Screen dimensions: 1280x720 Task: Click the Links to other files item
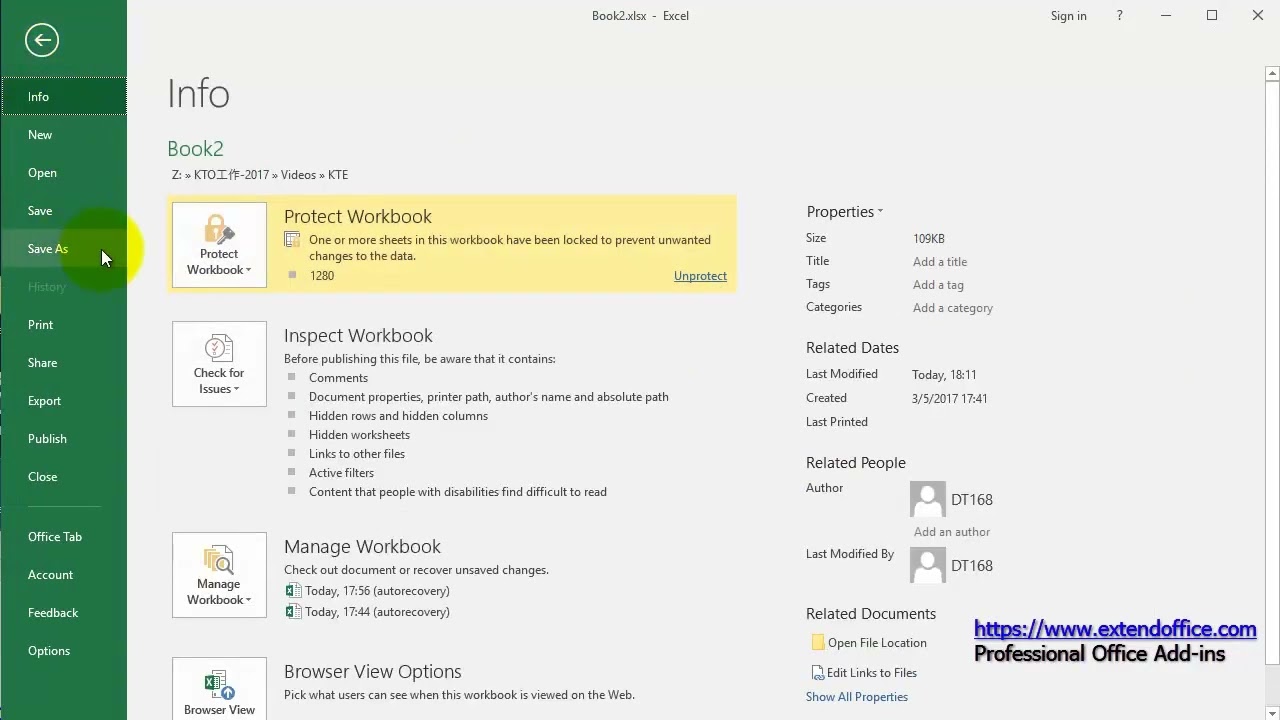(357, 454)
